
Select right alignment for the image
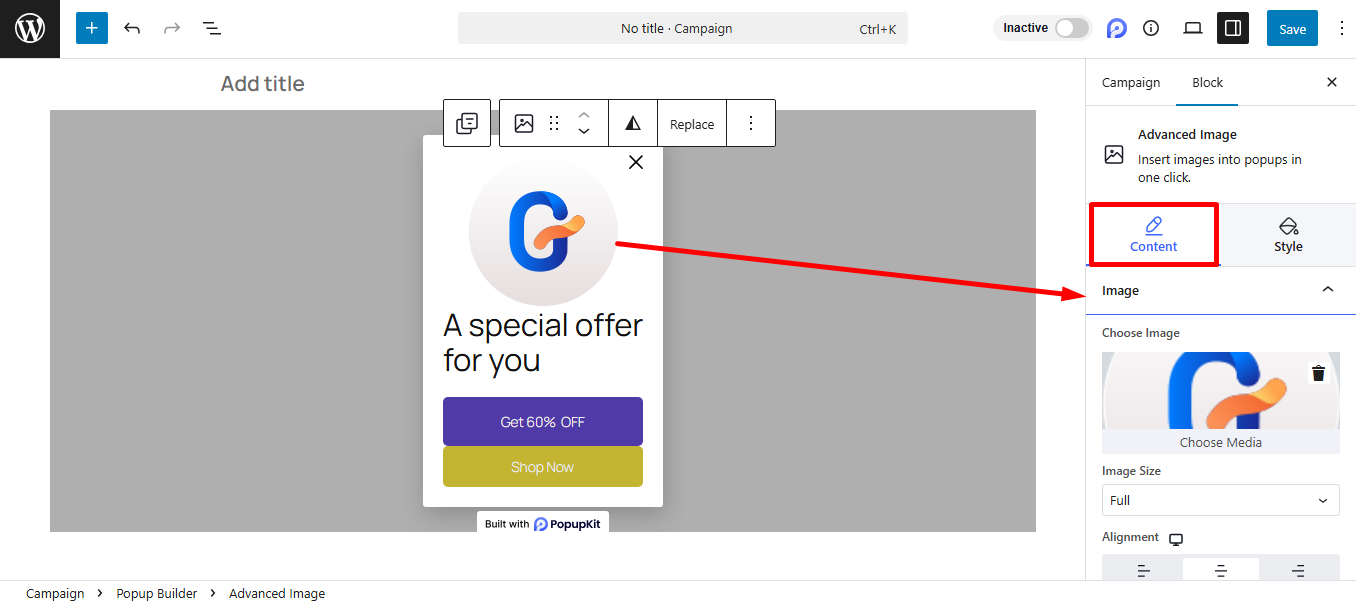[1299, 570]
